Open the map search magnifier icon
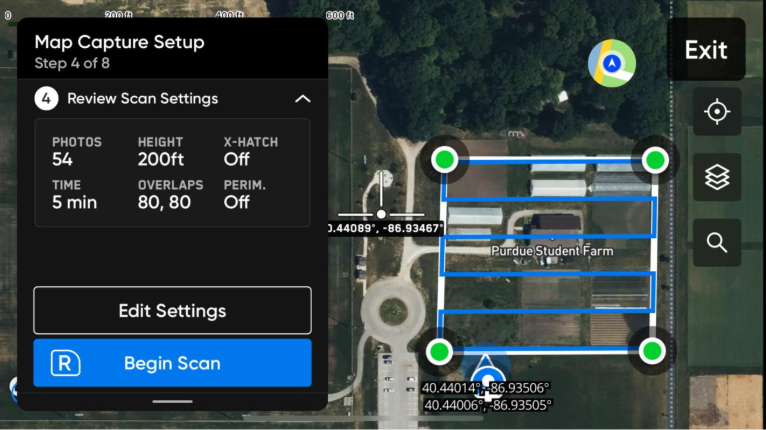The image size is (766, 430). tap(717, 242)
